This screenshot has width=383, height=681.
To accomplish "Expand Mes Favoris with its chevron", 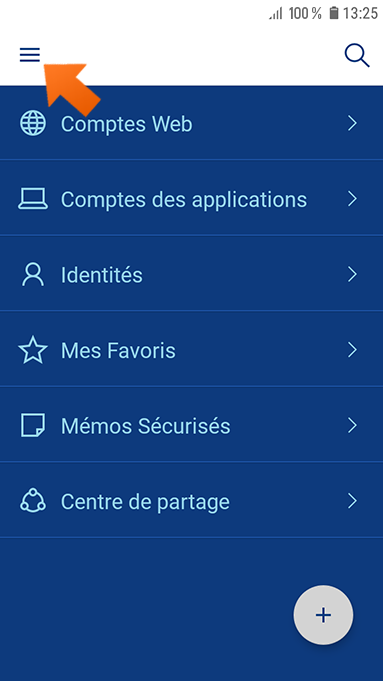I will [x=353, y=350].
